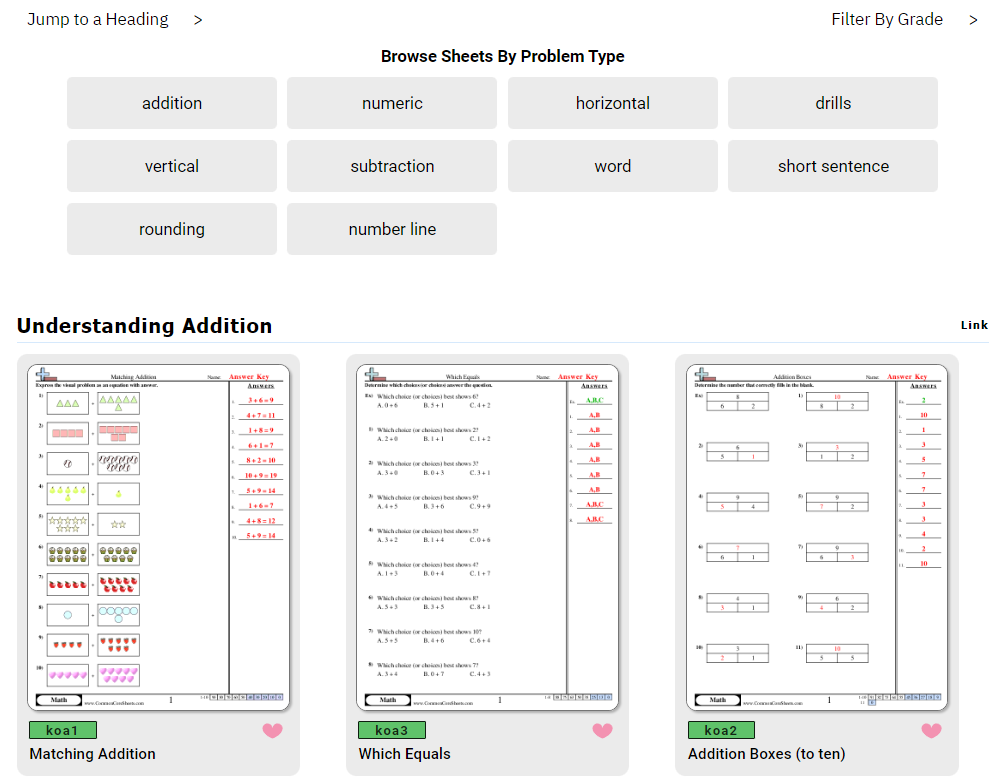Image resolution: width=992 pixels, height=783 pixels.
Task: Click heart icon for Which Equals
Action: 602,731
